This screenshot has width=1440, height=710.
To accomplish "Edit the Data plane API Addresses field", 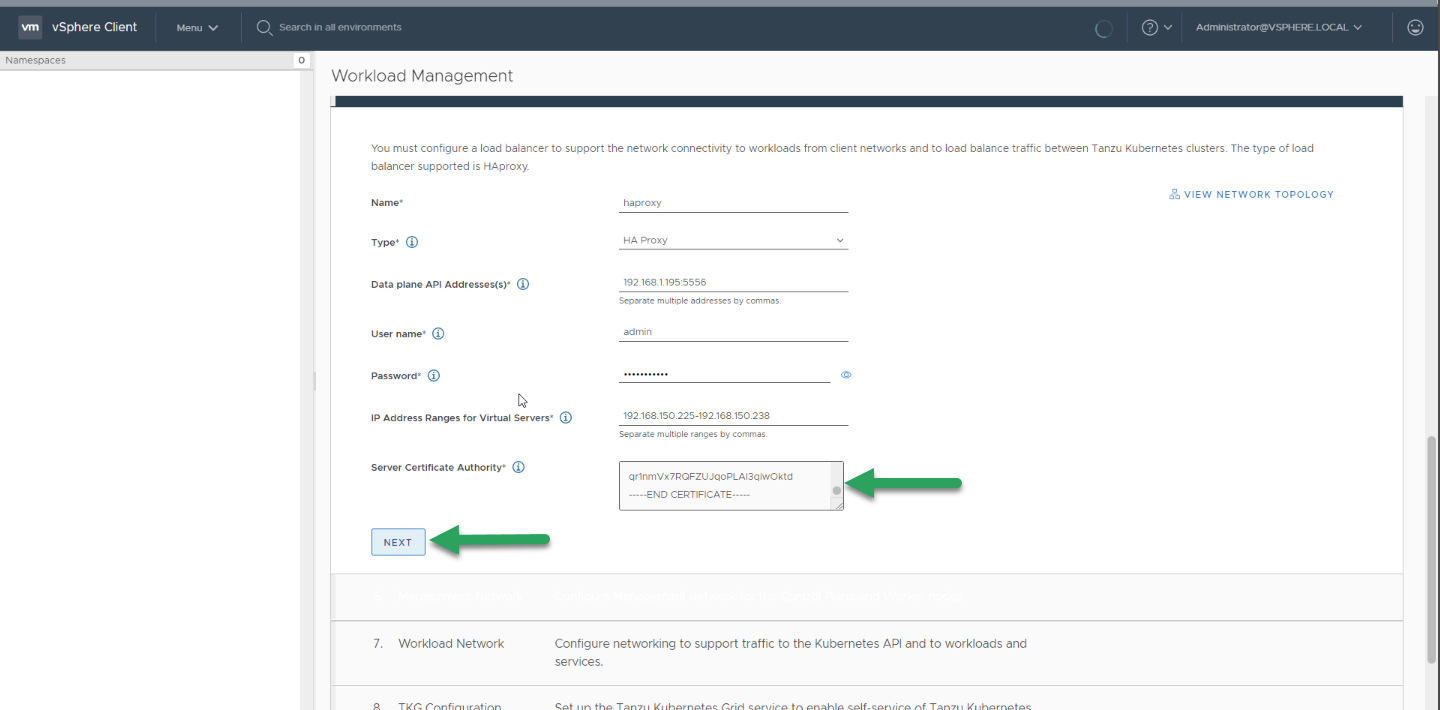I will (x=733, y=282).
